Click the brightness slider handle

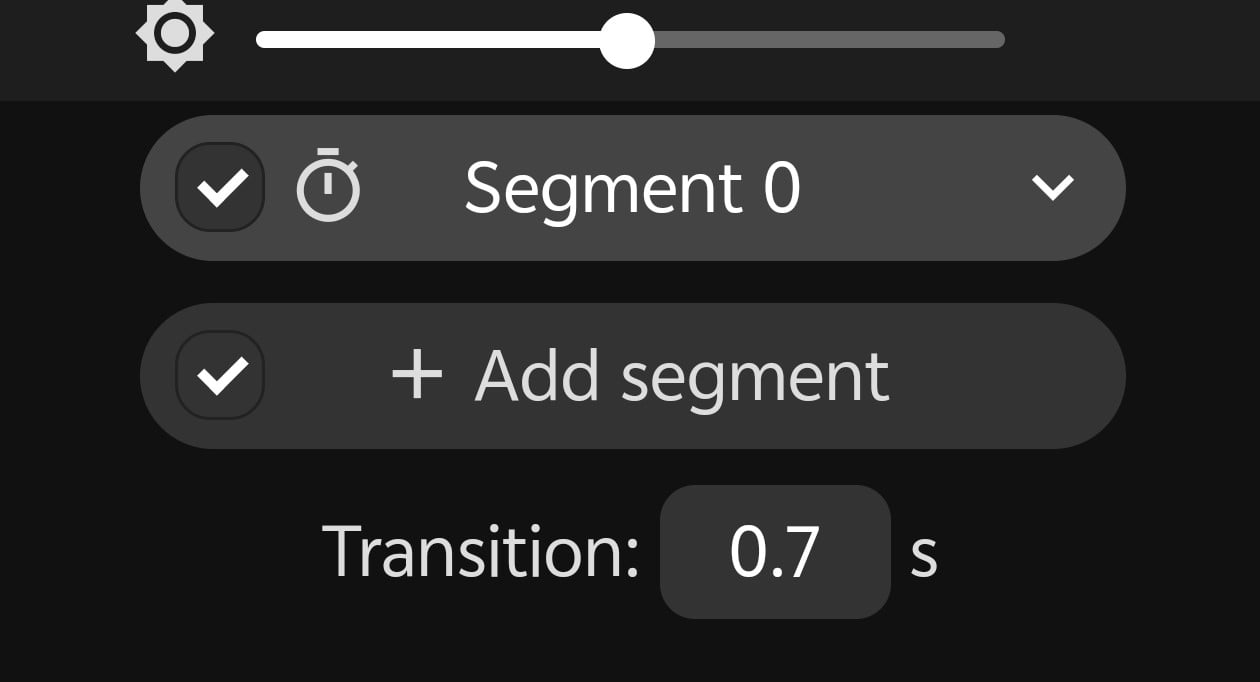pyautogui.click(x=626, y=40)
